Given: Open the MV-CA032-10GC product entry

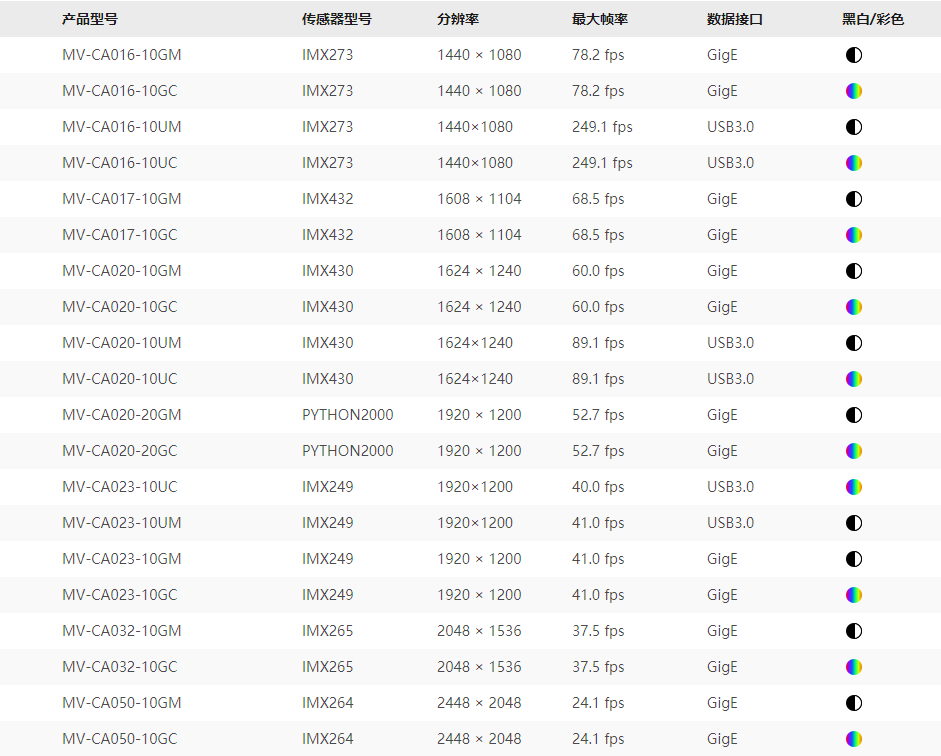Looking at the screenshot, I should [120, 667].
